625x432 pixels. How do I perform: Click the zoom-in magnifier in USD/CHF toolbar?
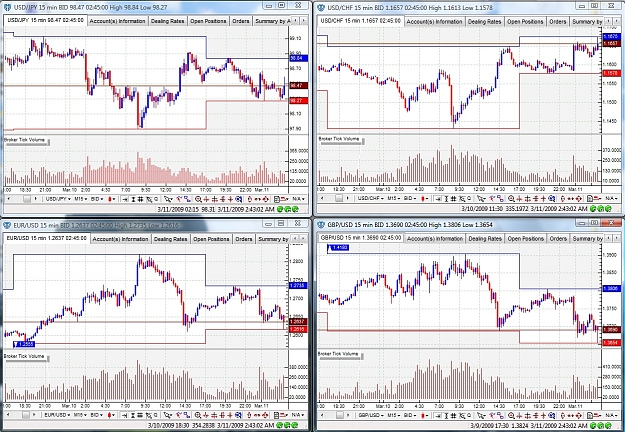pyautogui.click(x=511, y=199)
